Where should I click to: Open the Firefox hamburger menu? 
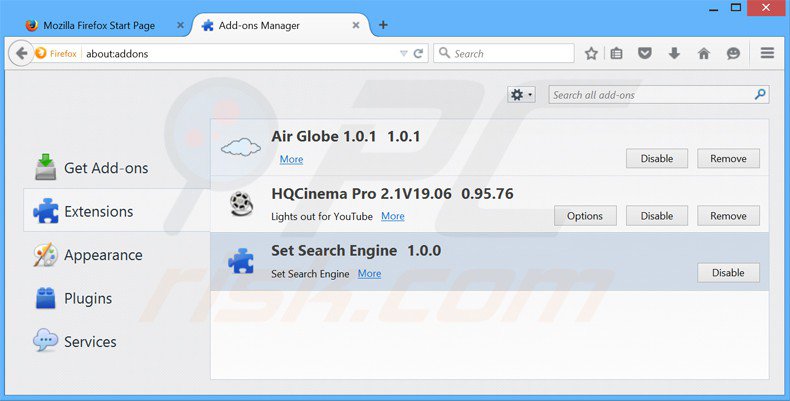click(767, 53)
